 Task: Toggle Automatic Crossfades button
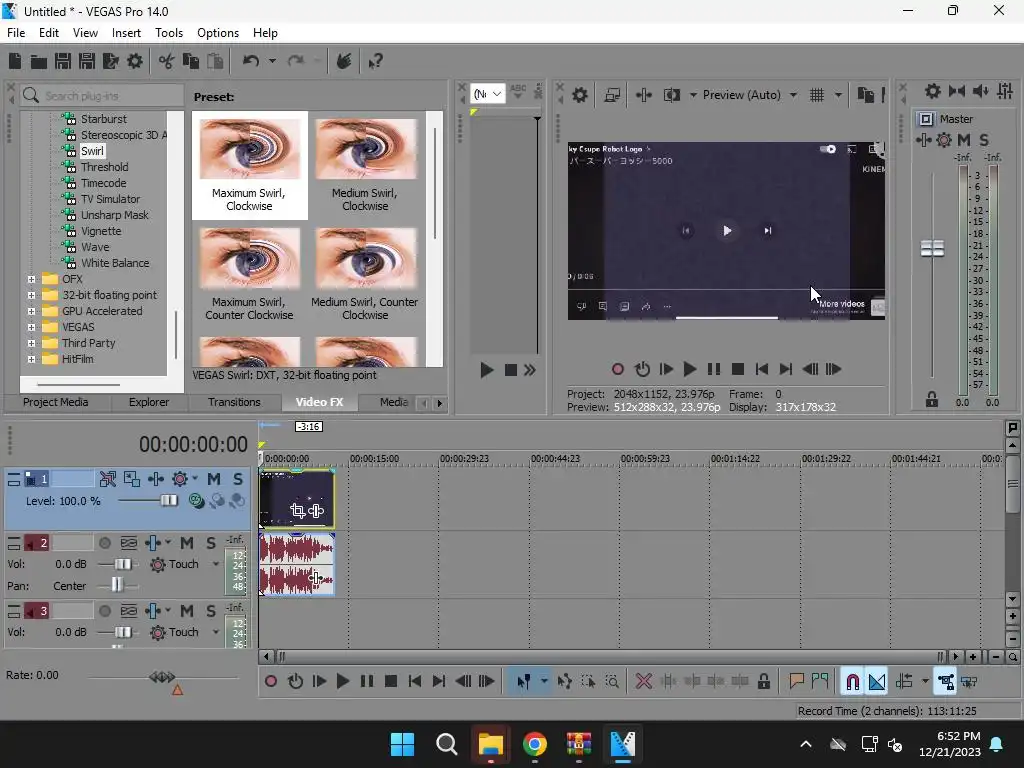click(877, 682)
